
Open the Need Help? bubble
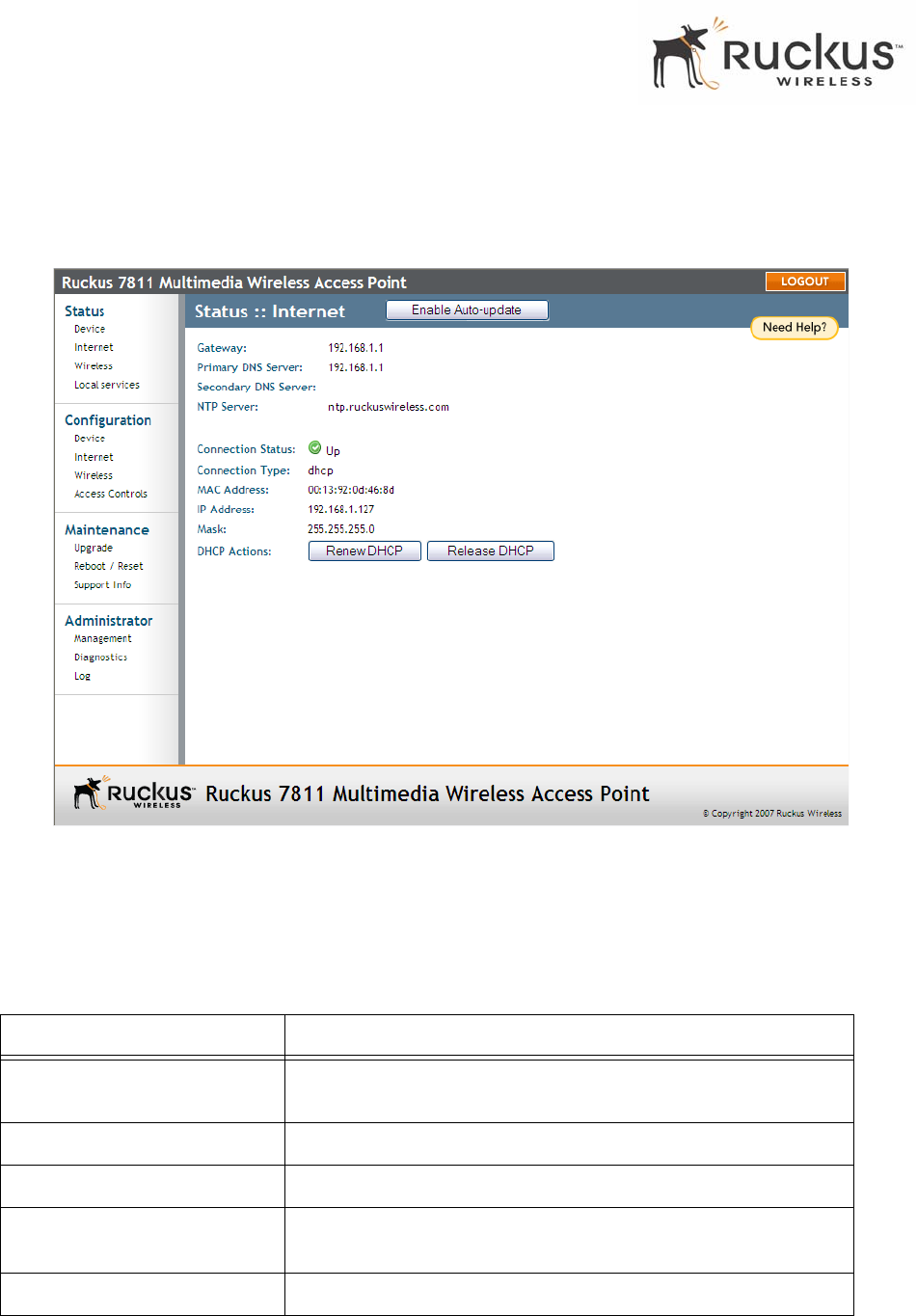(x=795, y=328)
